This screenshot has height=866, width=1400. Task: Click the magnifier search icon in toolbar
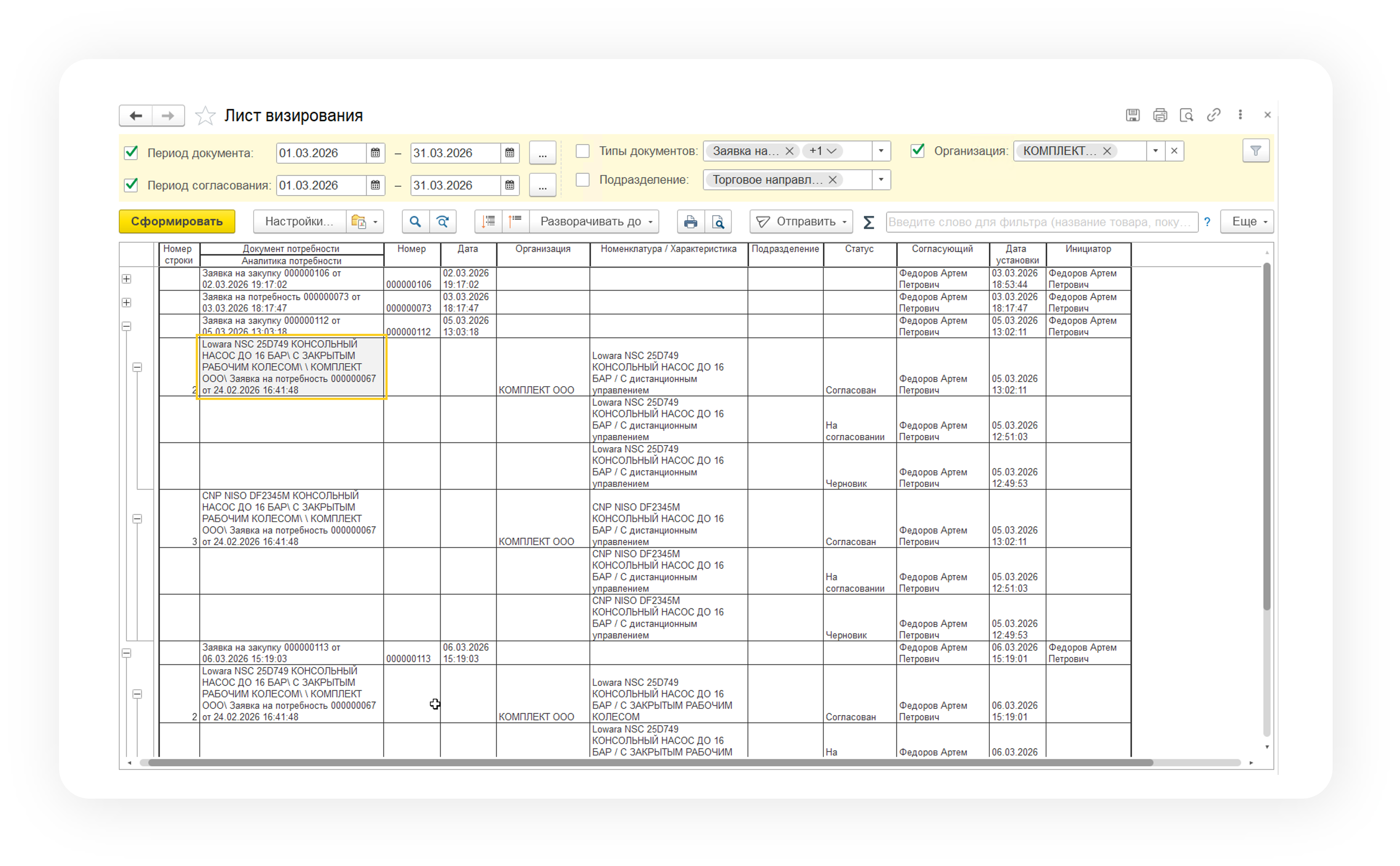click(x=415, y=221)
